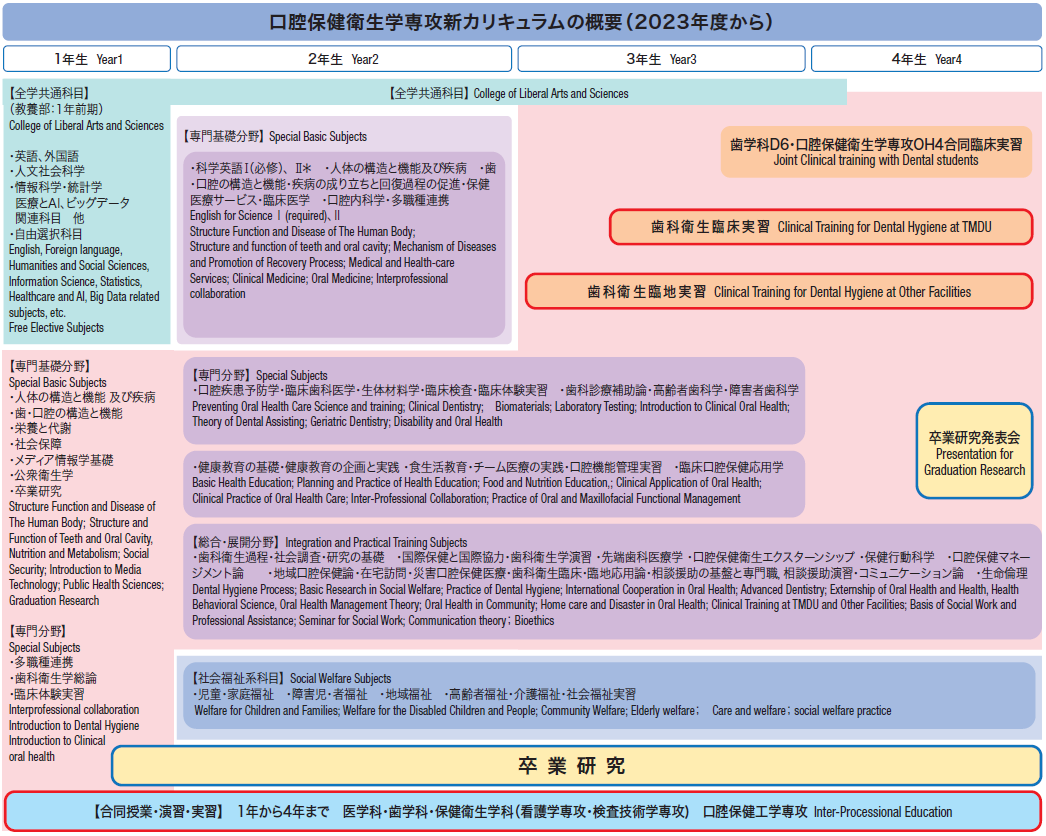The width and height of the screenshot is (1046, 836).
Task: Click the list item ・歯科衛生学総論
Action: (53, 679)
